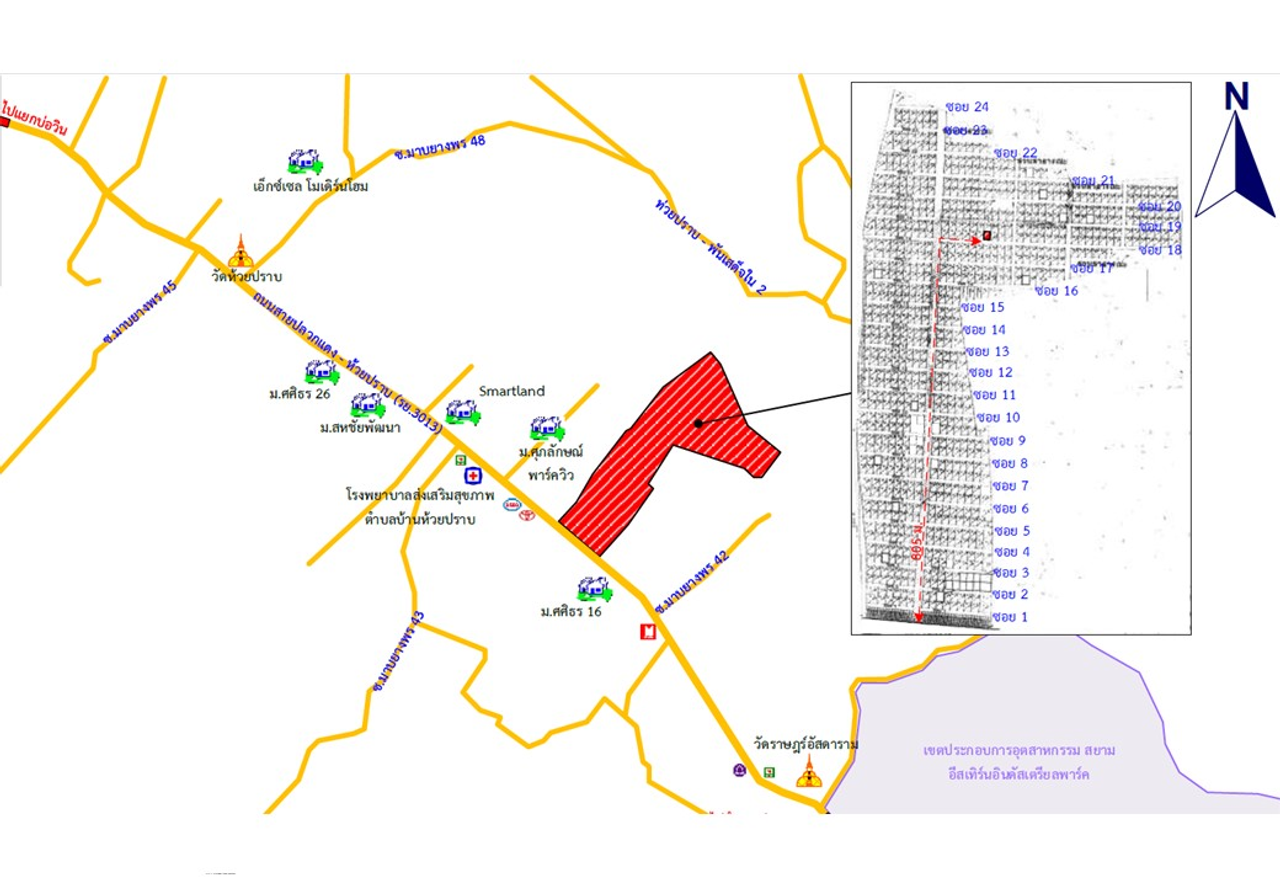Click the purple round emblem icon
The height and width of the screenshot is (886, 1280).
739,770
